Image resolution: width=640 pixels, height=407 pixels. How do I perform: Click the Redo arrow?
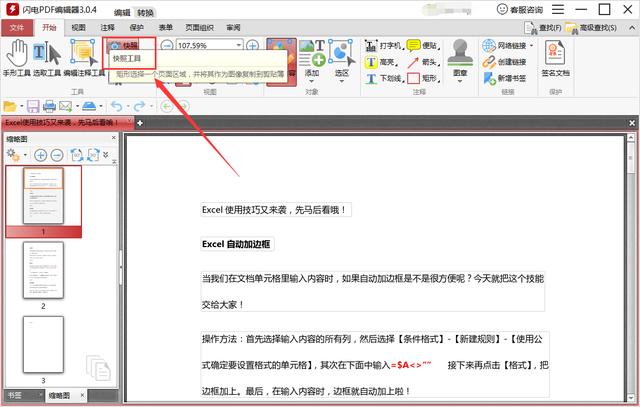140,107
